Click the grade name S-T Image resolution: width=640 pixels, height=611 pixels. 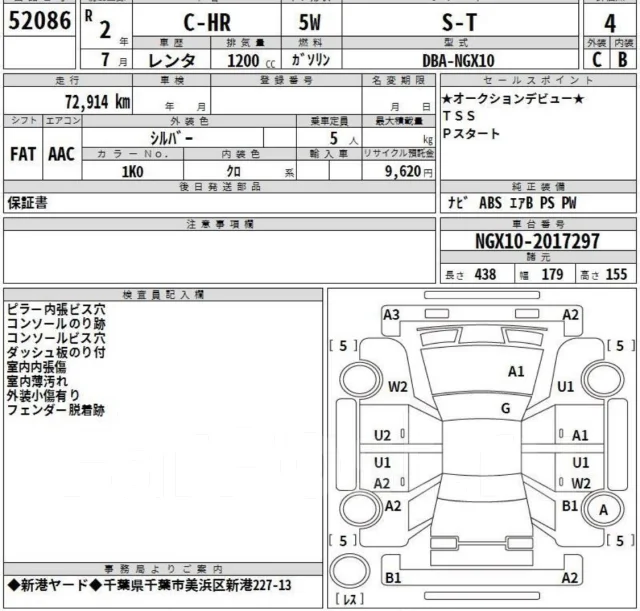coord(459,23)
